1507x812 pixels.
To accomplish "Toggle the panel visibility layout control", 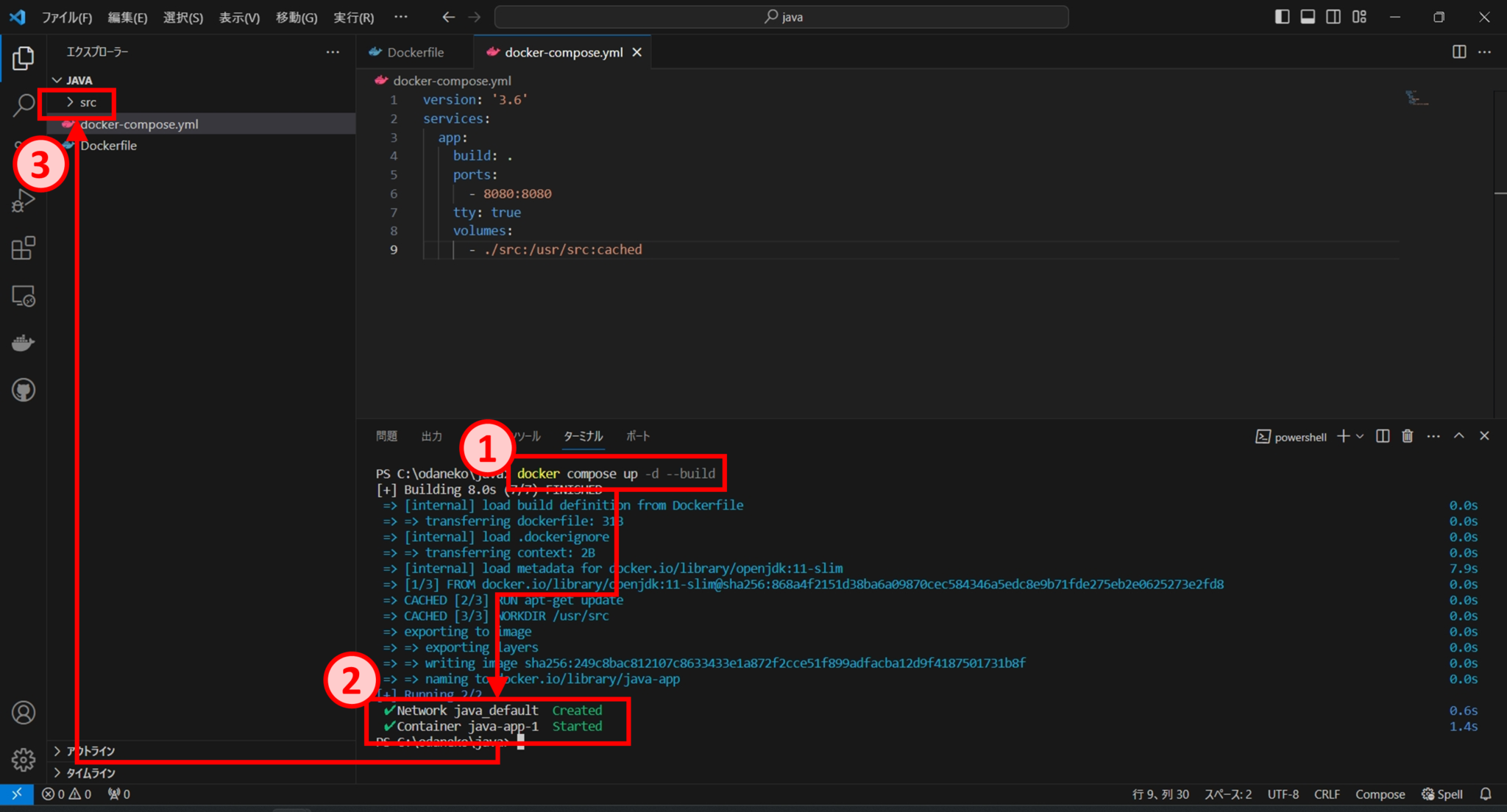I will 1308,16.
